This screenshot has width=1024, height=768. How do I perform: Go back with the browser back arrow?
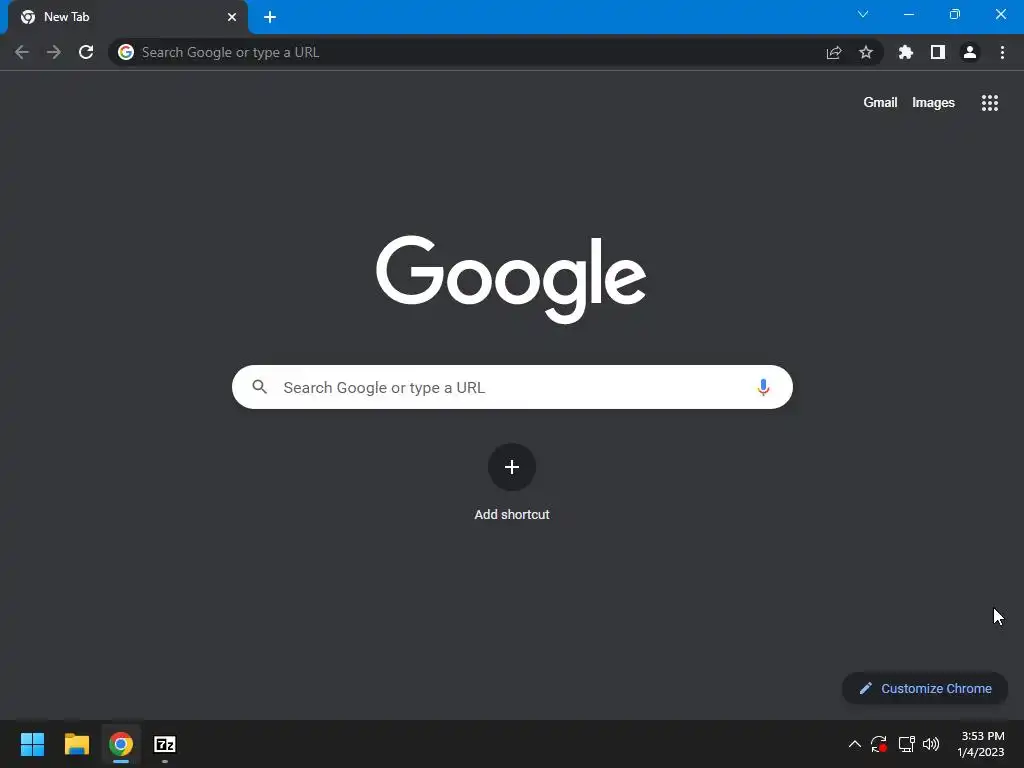[22, 52]
